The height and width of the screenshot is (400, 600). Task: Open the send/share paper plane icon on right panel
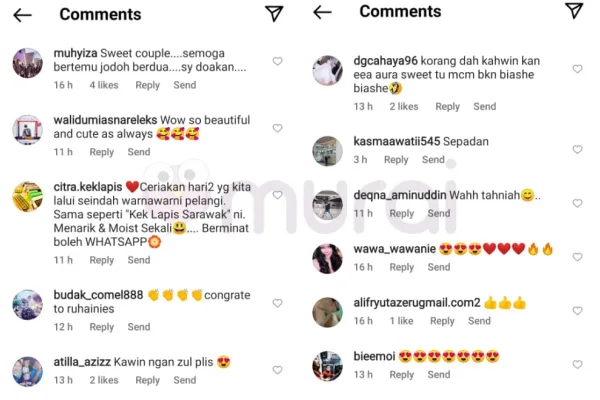click(574, 10)
